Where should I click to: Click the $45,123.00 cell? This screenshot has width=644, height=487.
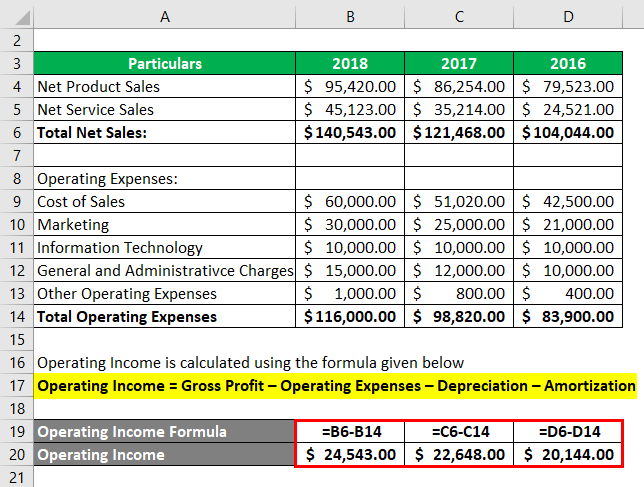click(350, 109)
